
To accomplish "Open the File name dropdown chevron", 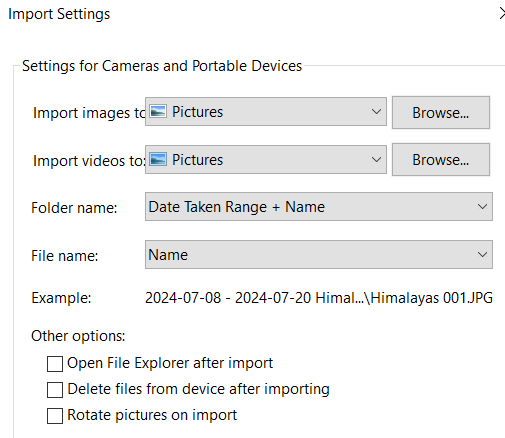I will coord(482,255).
